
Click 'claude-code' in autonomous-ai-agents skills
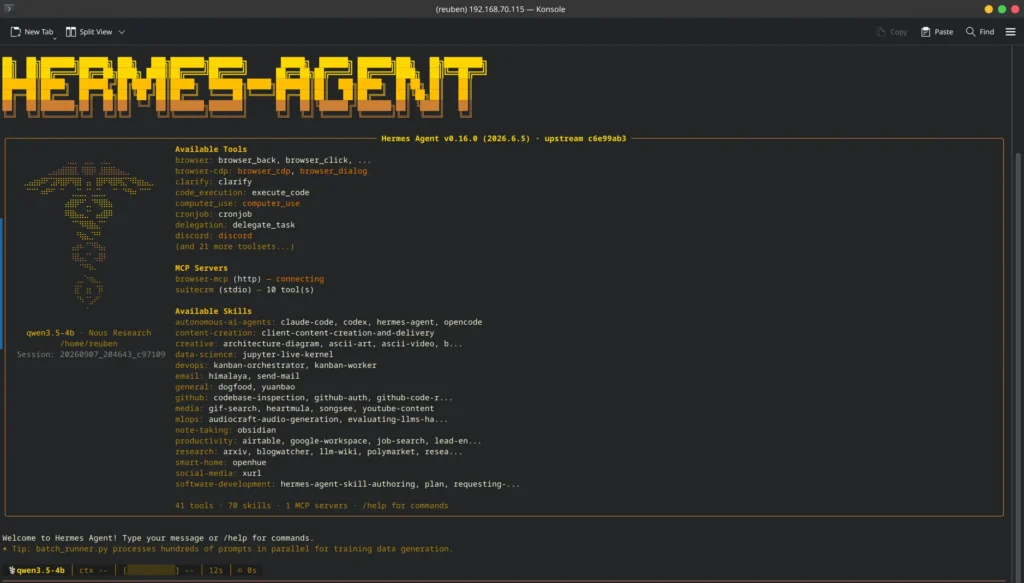(x=307, y=322)
